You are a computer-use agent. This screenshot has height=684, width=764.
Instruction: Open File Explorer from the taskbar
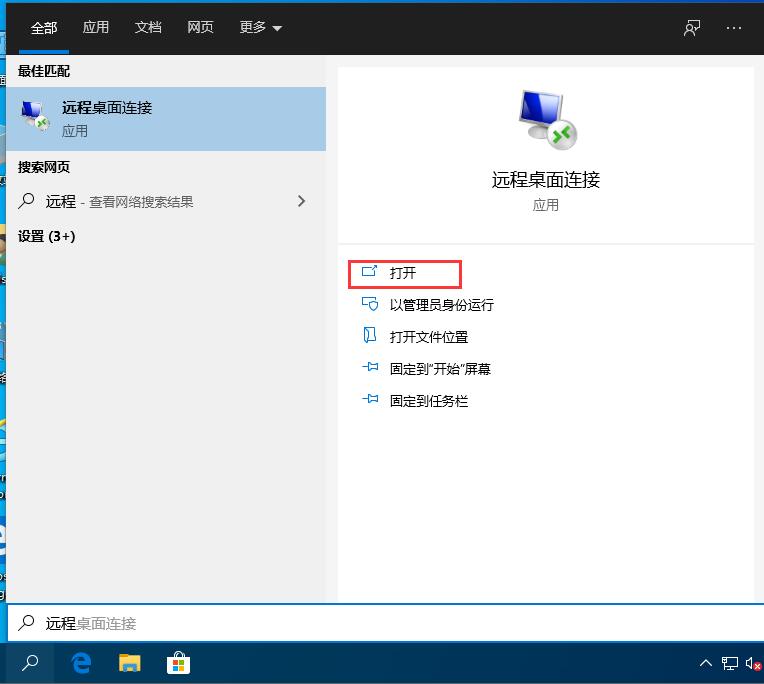click(x=130, y=663)
